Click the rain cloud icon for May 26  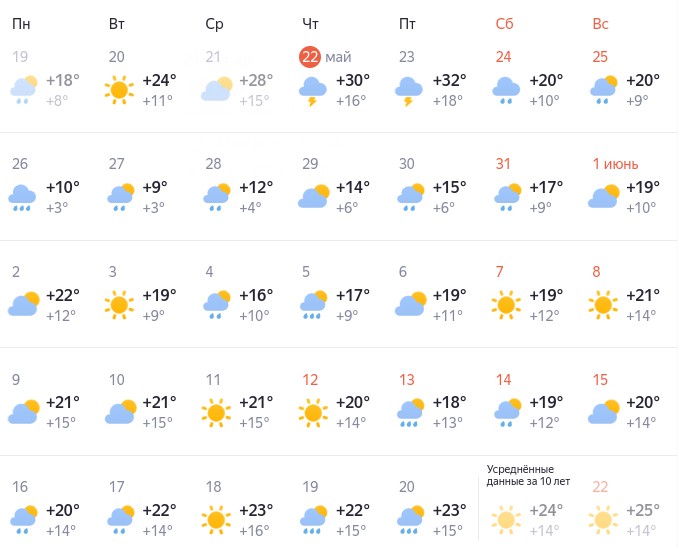click(24, 198)
